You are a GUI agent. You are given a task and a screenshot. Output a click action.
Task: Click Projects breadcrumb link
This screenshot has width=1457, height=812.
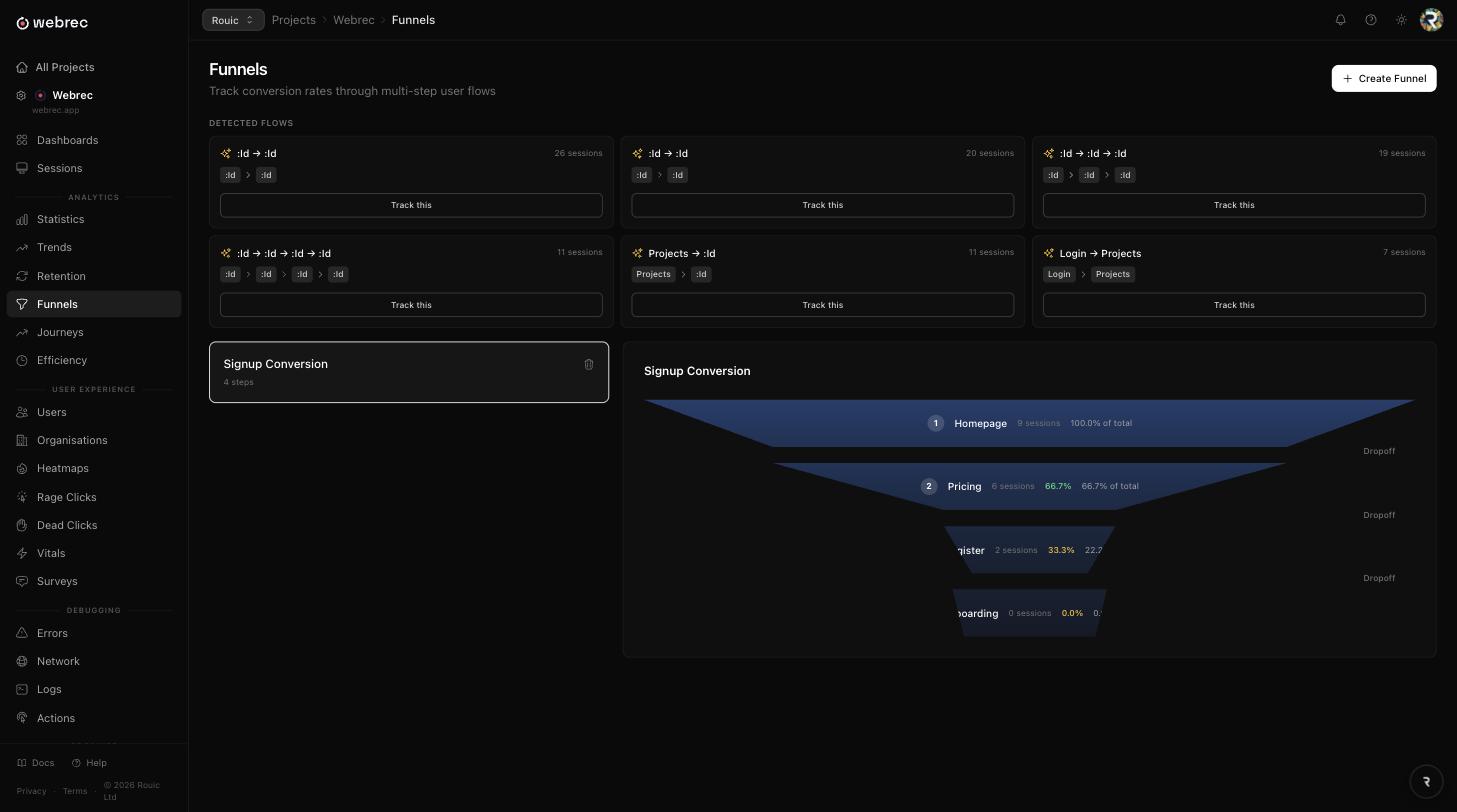tap(294, 20)
